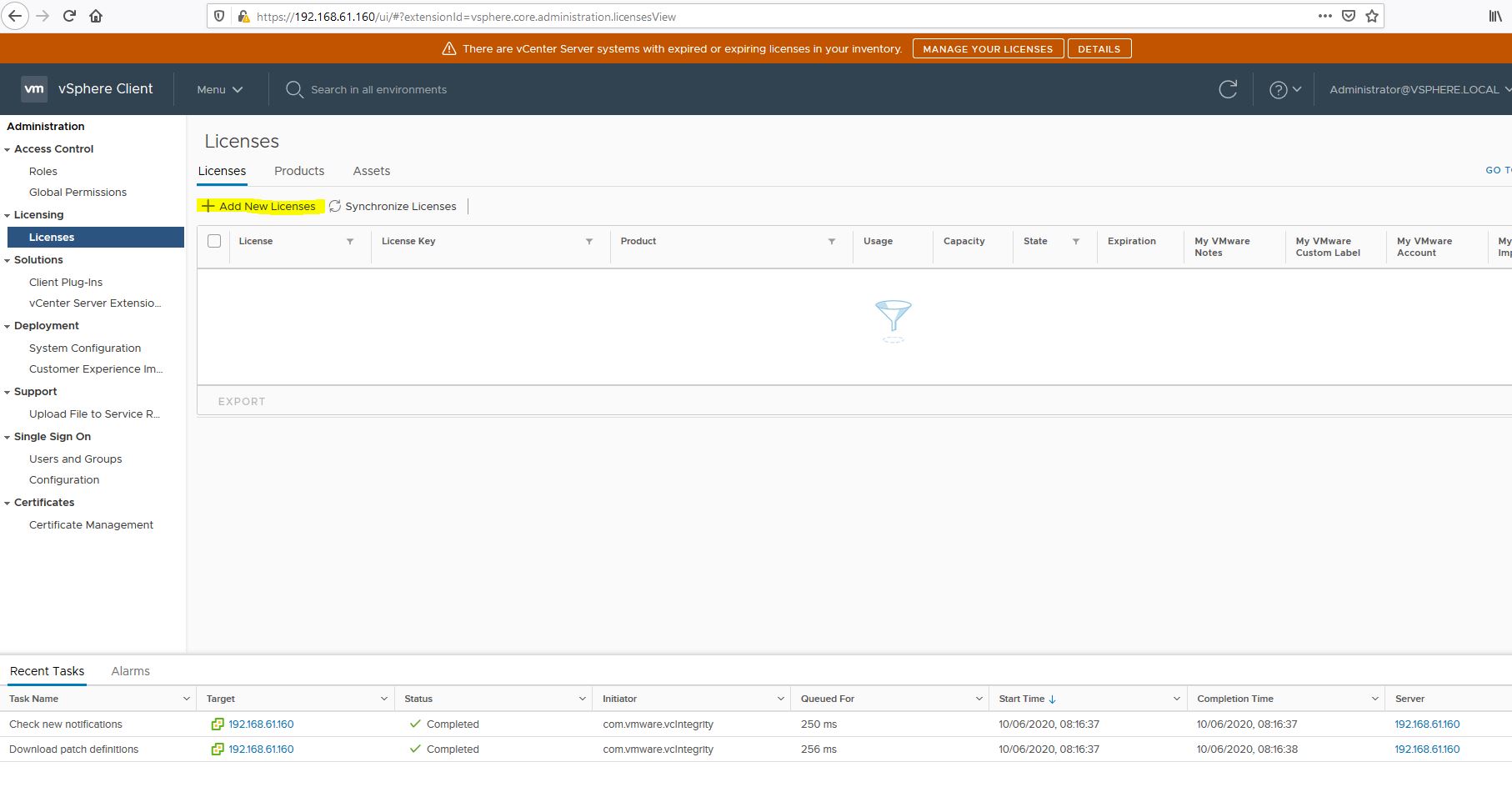Image resolution: width=1512 pixels, height=807 pixels.
Task: Click the target icon in Check new notifications row
Action: (218, 724)
